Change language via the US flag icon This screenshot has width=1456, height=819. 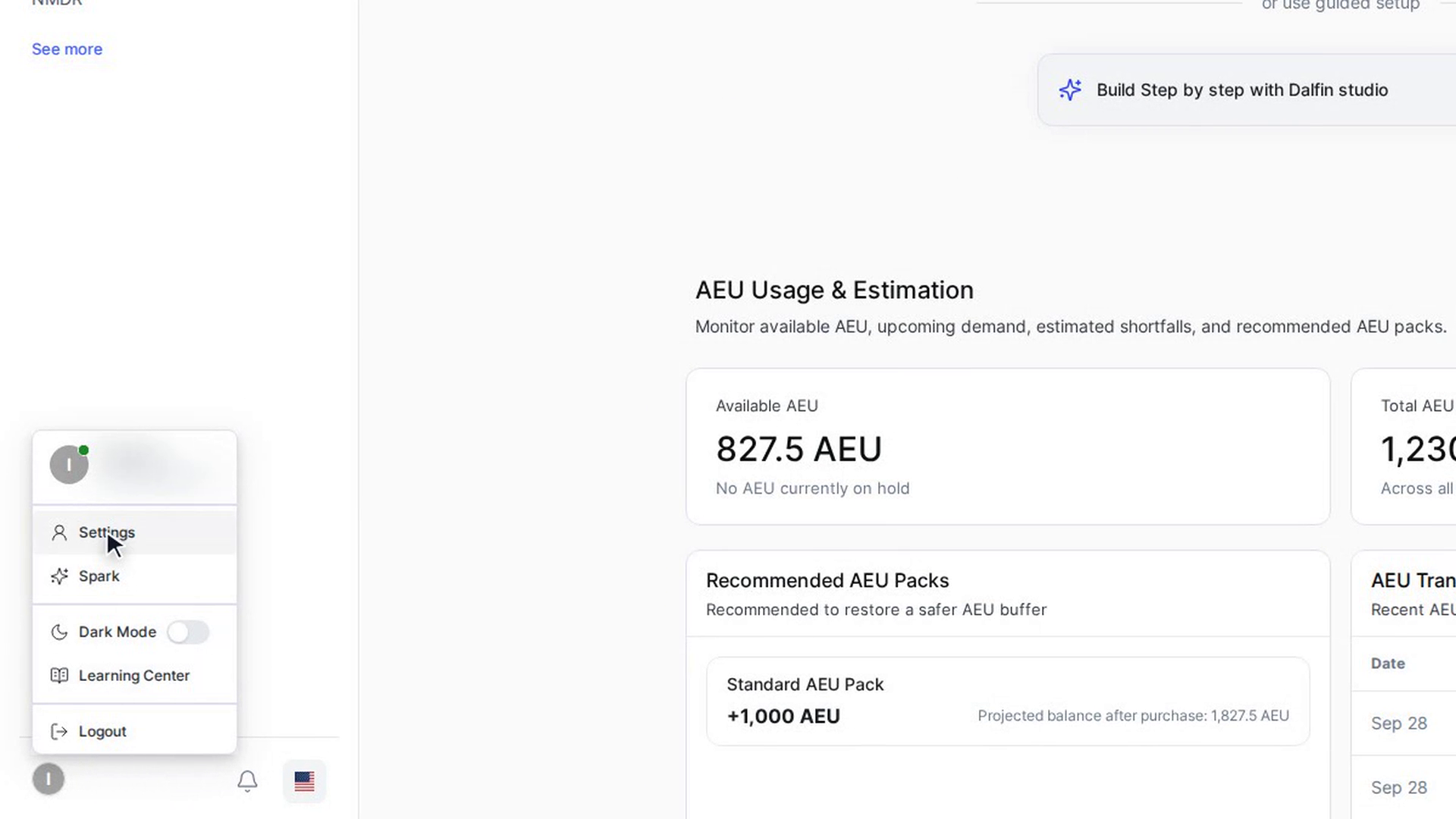[304, 781]
